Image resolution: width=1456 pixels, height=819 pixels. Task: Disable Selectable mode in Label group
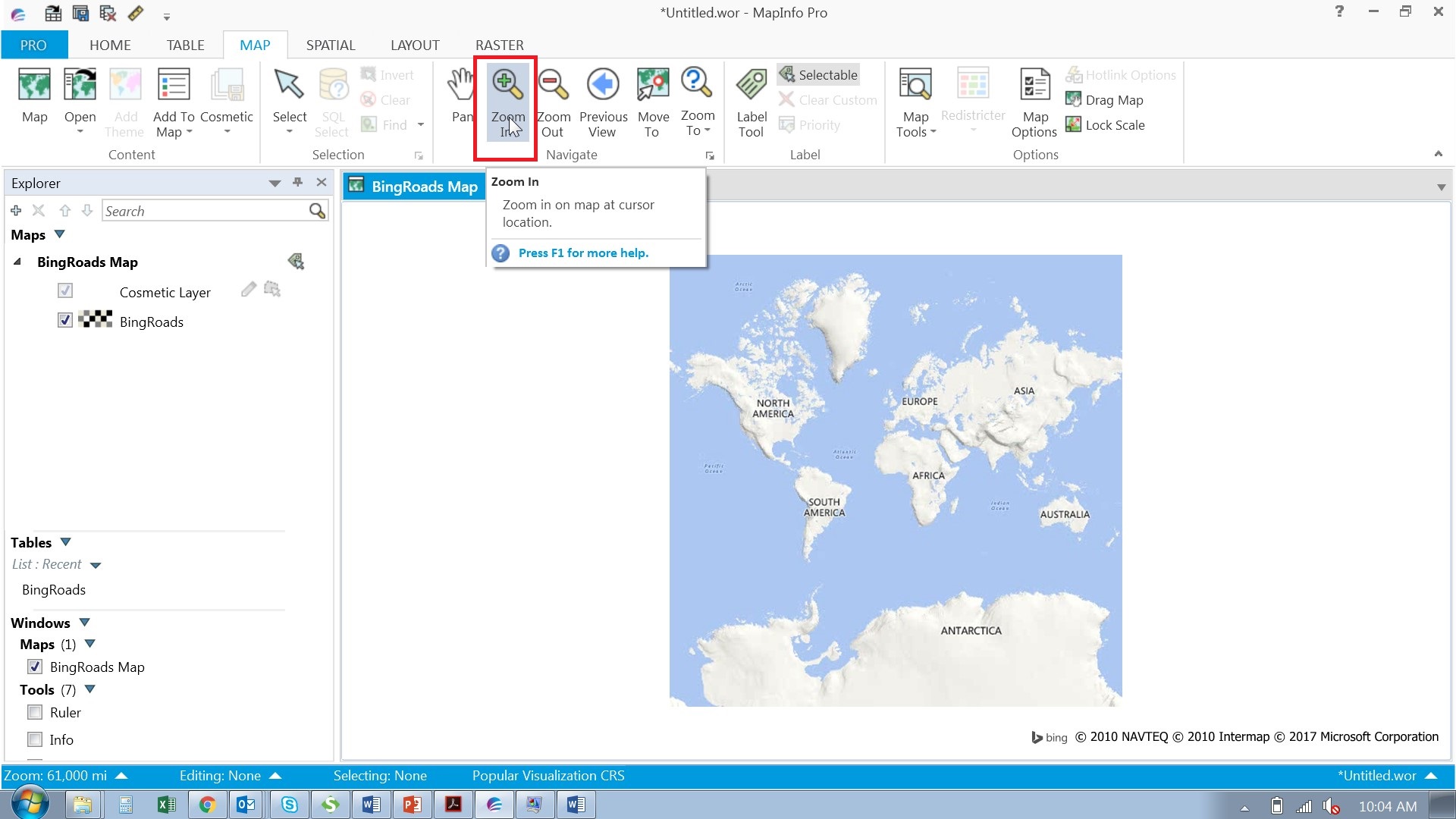tap(818, 74)
